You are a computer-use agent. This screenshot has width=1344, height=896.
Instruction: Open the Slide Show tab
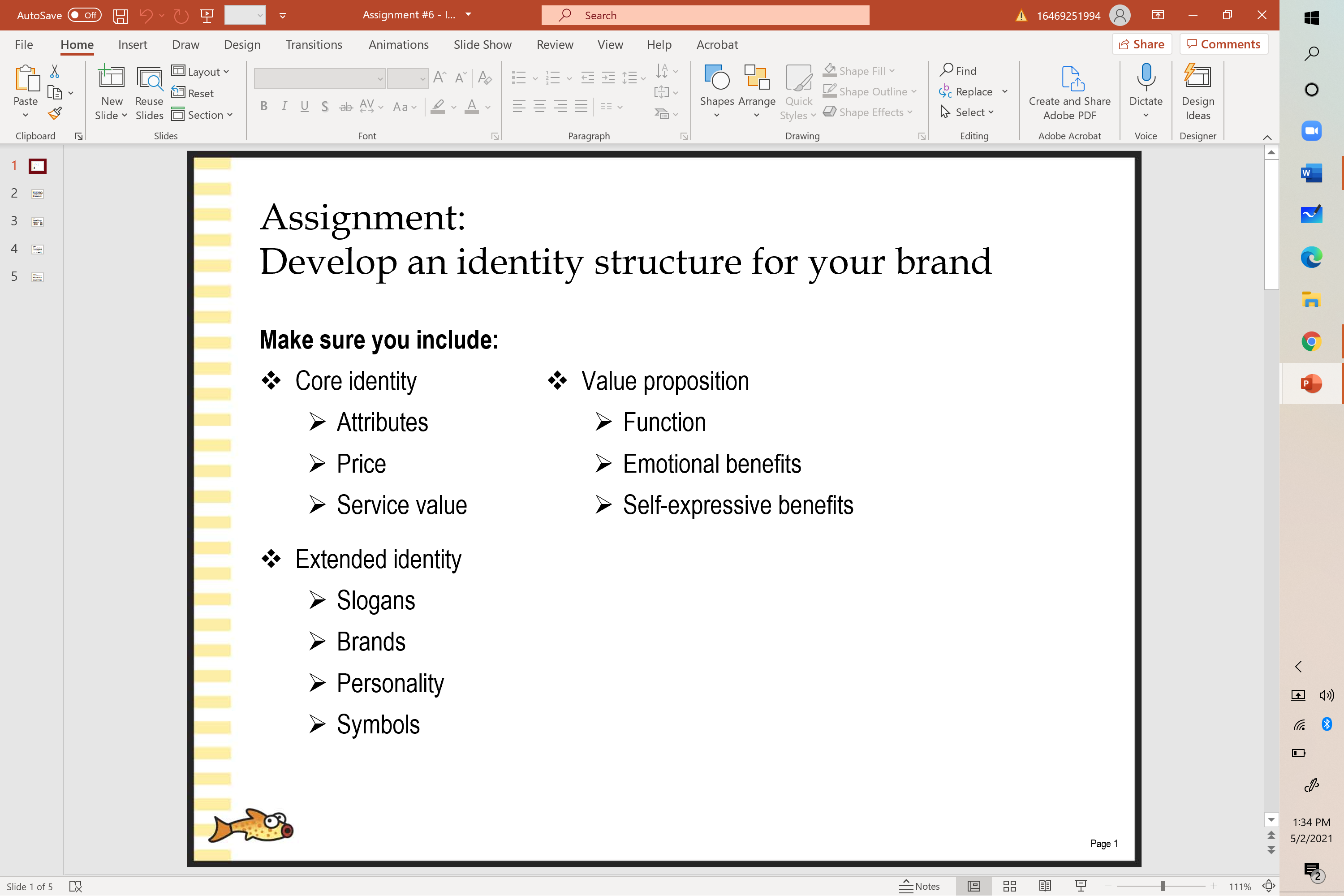482,44
